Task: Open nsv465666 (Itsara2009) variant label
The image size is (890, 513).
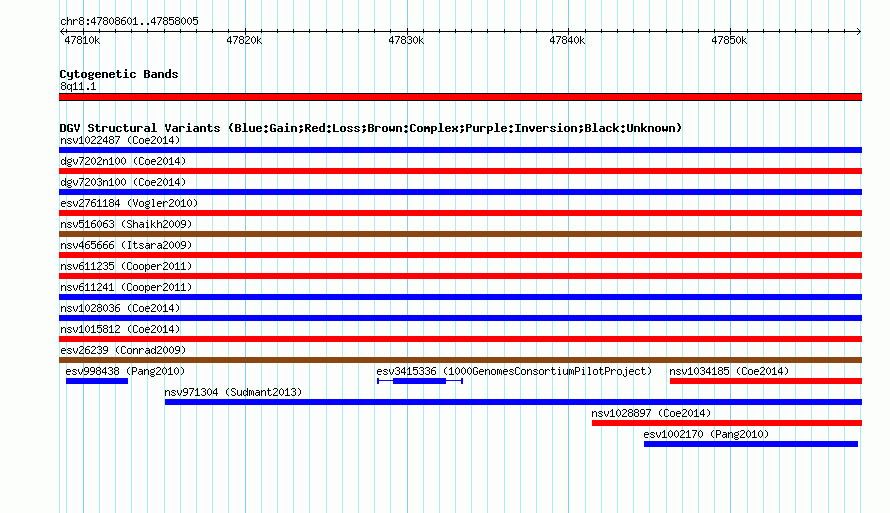Action: pos(126,245)
